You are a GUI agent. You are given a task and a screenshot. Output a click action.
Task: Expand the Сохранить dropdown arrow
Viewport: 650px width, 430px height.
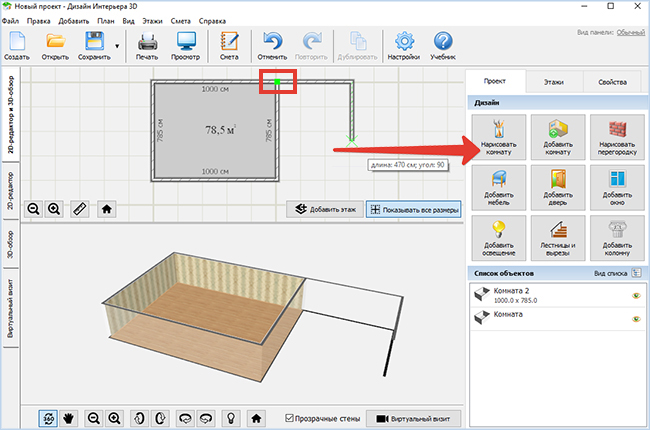[117, 46]
